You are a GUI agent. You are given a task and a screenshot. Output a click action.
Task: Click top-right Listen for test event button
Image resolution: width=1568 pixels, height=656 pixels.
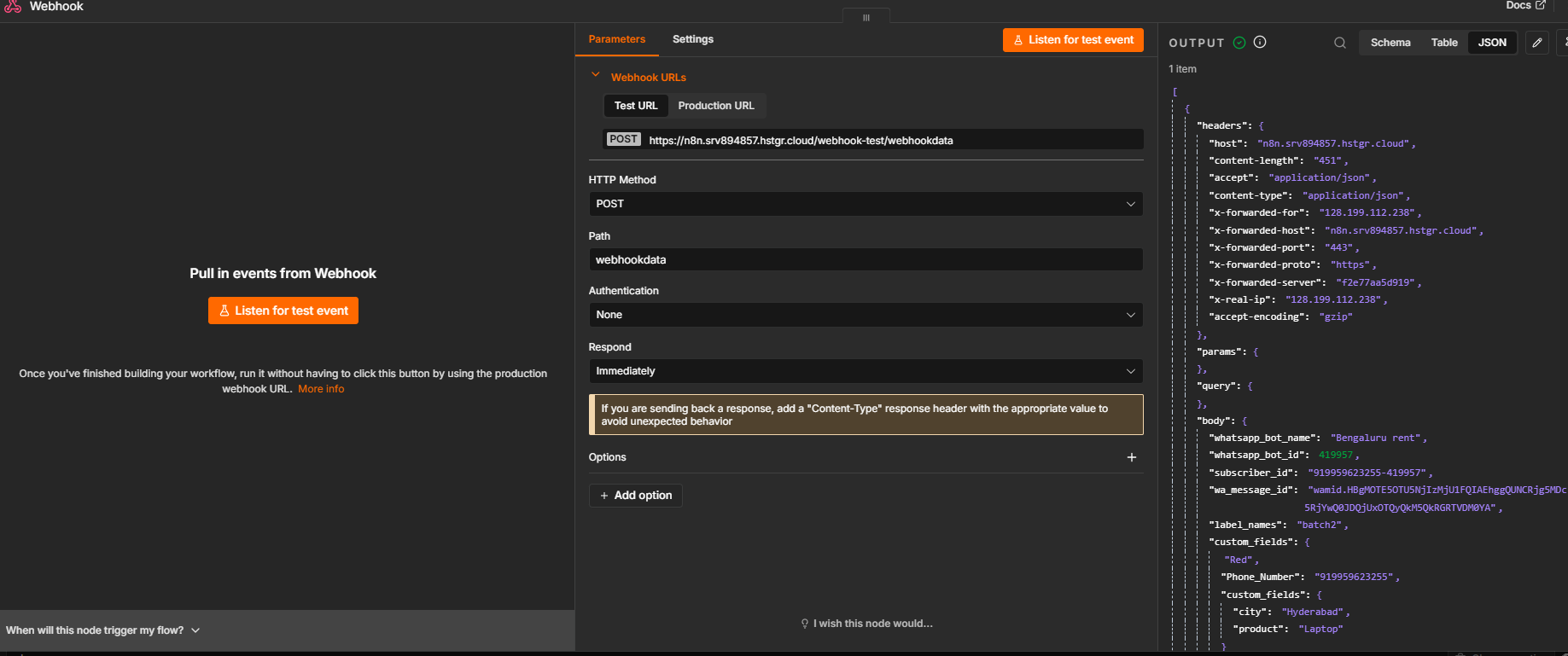coord(1073,40)
